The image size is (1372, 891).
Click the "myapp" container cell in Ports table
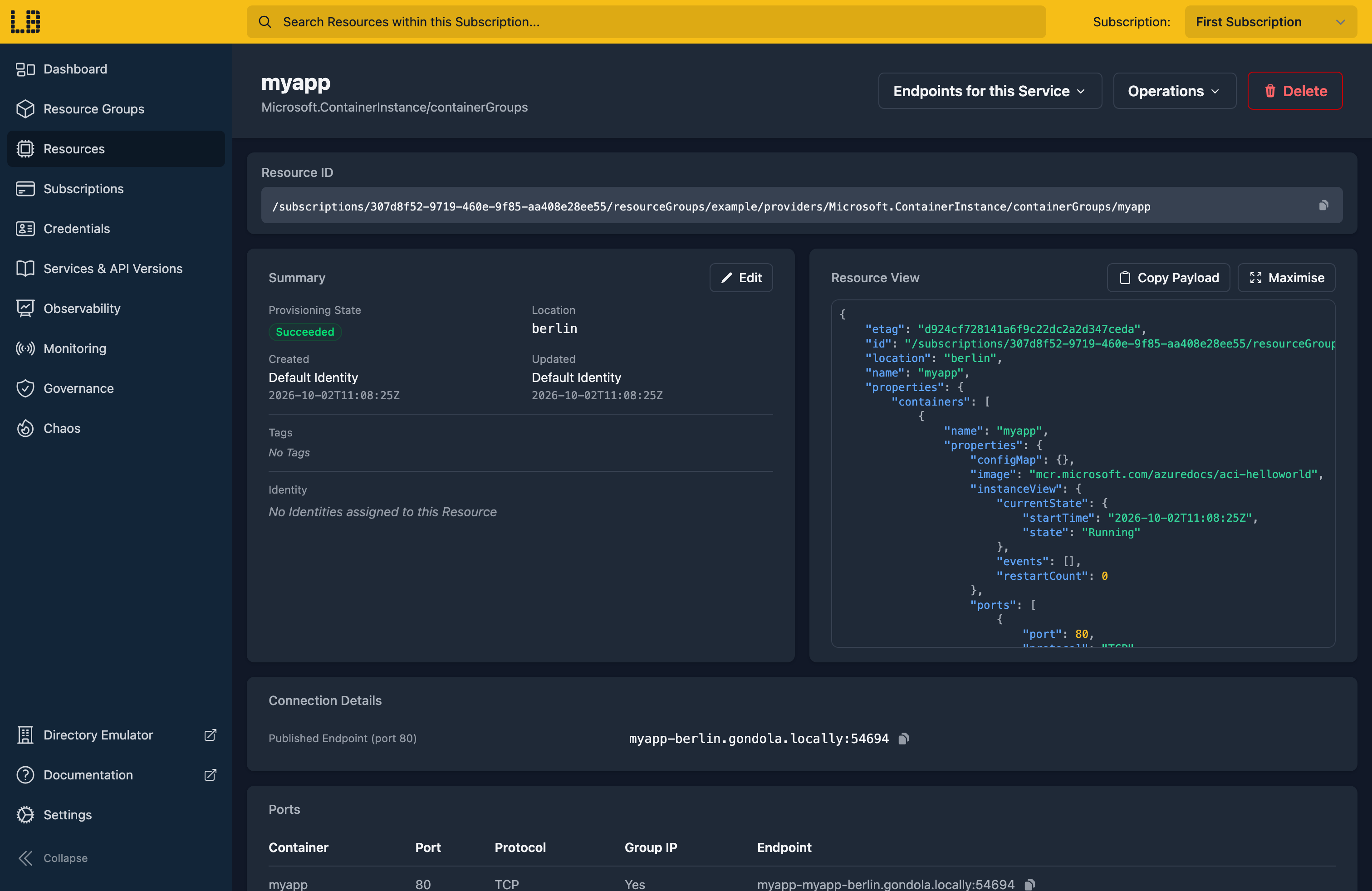click(288, 884)
